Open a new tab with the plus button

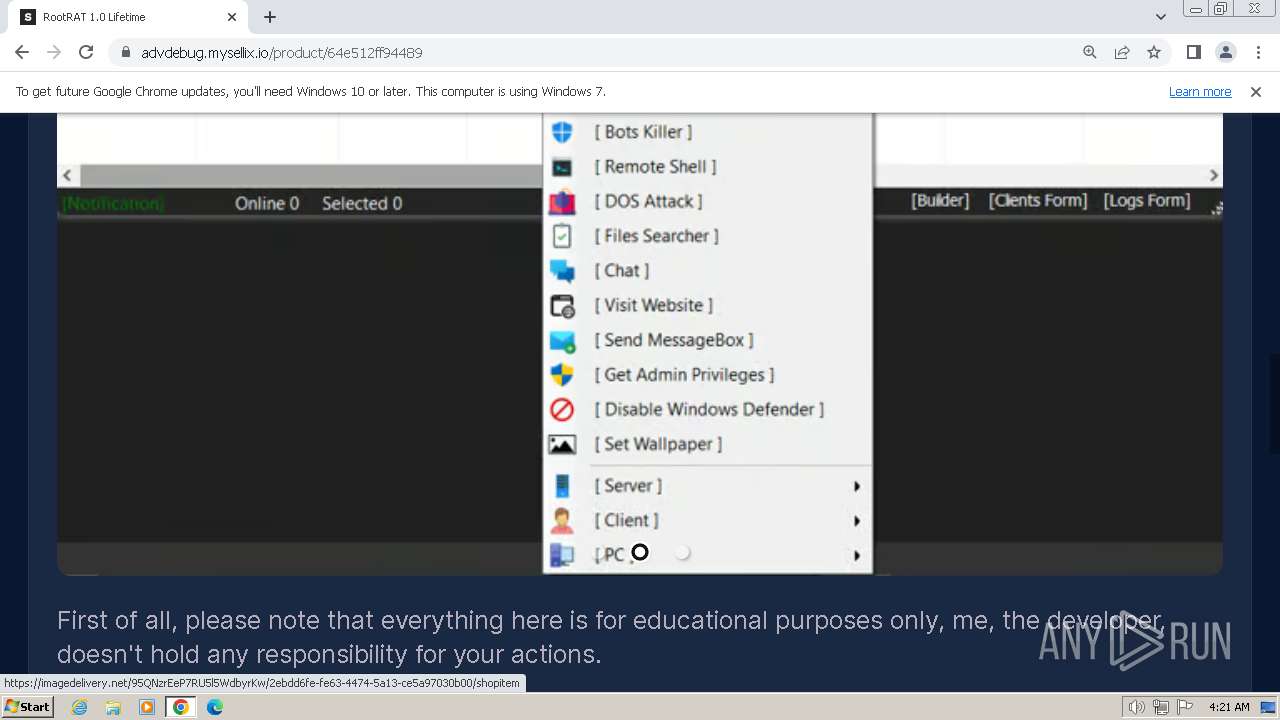(x=270, y=17)
